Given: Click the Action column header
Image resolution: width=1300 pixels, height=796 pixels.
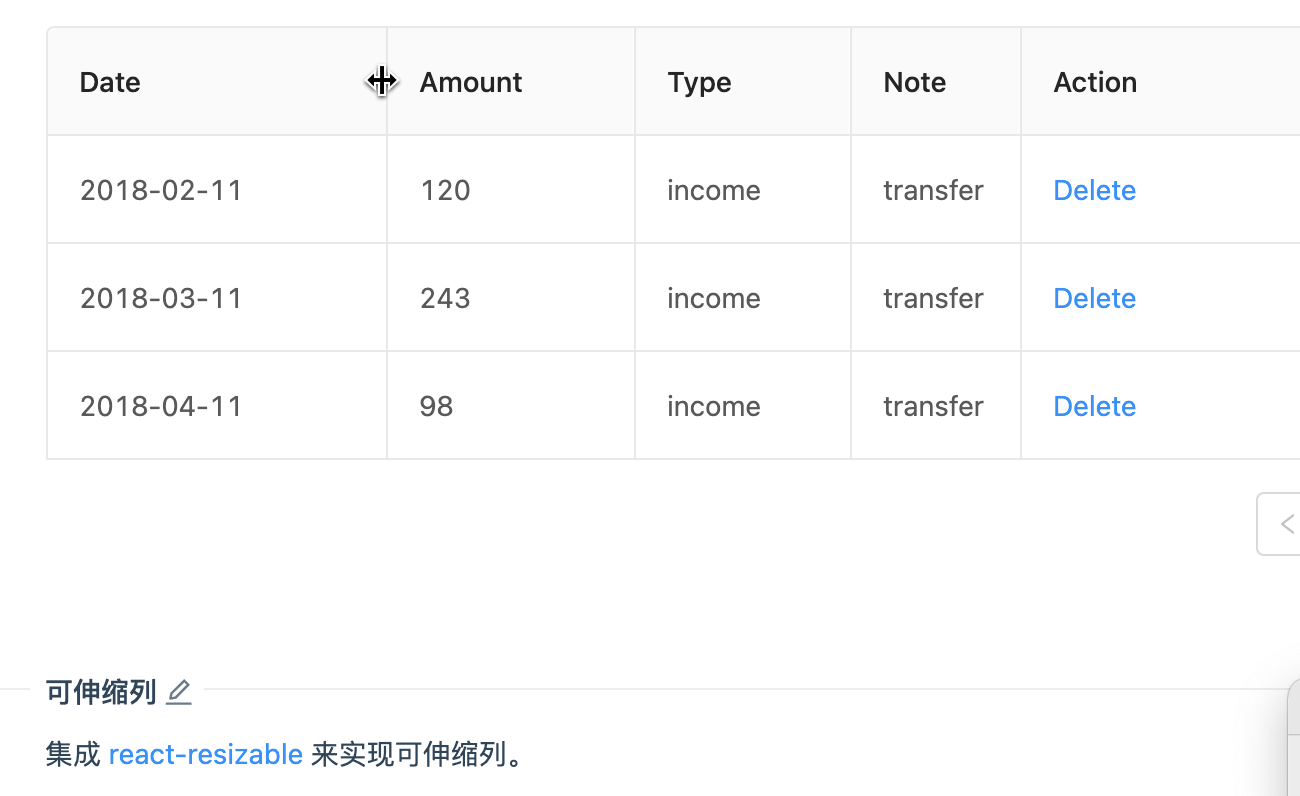Looking at the screenshot, I should [1095, 82].
